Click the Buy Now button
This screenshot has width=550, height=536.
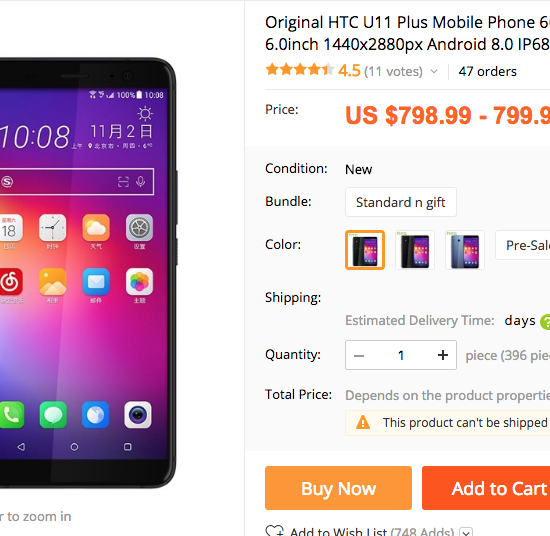point(338,488)
